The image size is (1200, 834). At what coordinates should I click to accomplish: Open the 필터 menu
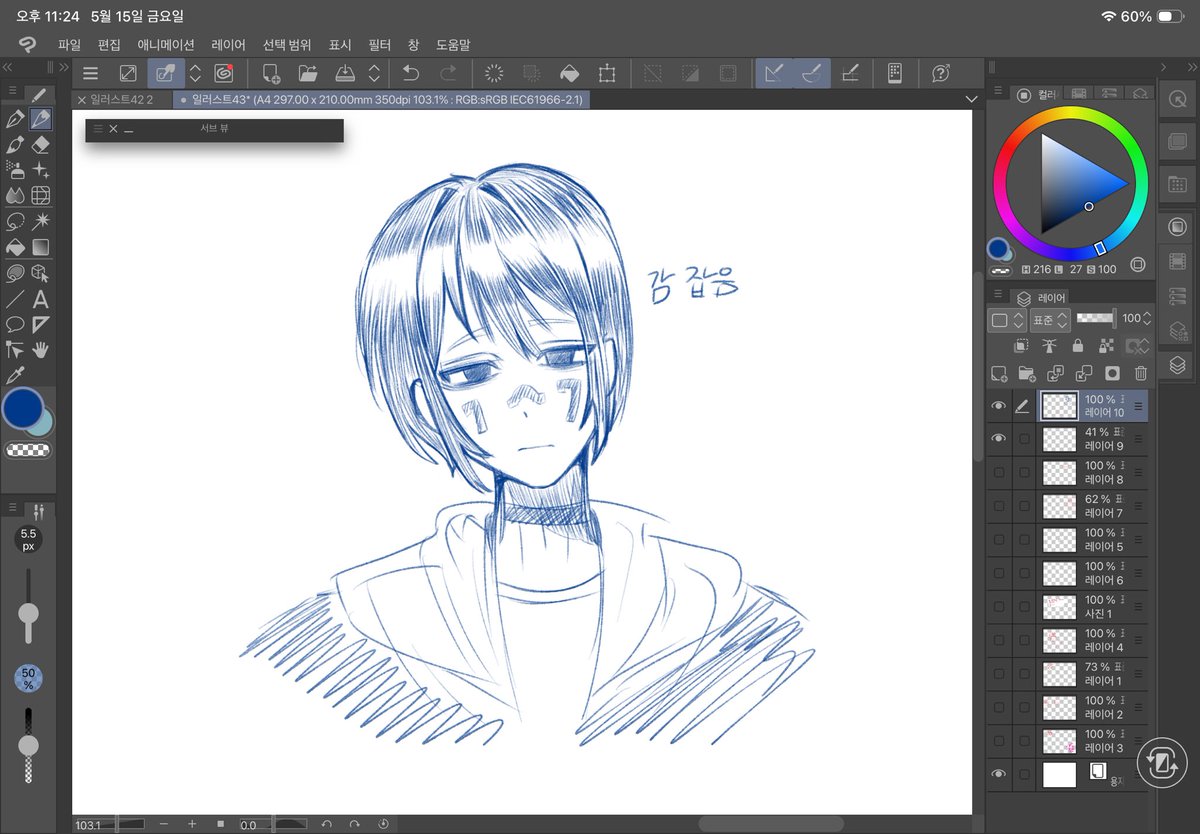click(x=380, y=45)
